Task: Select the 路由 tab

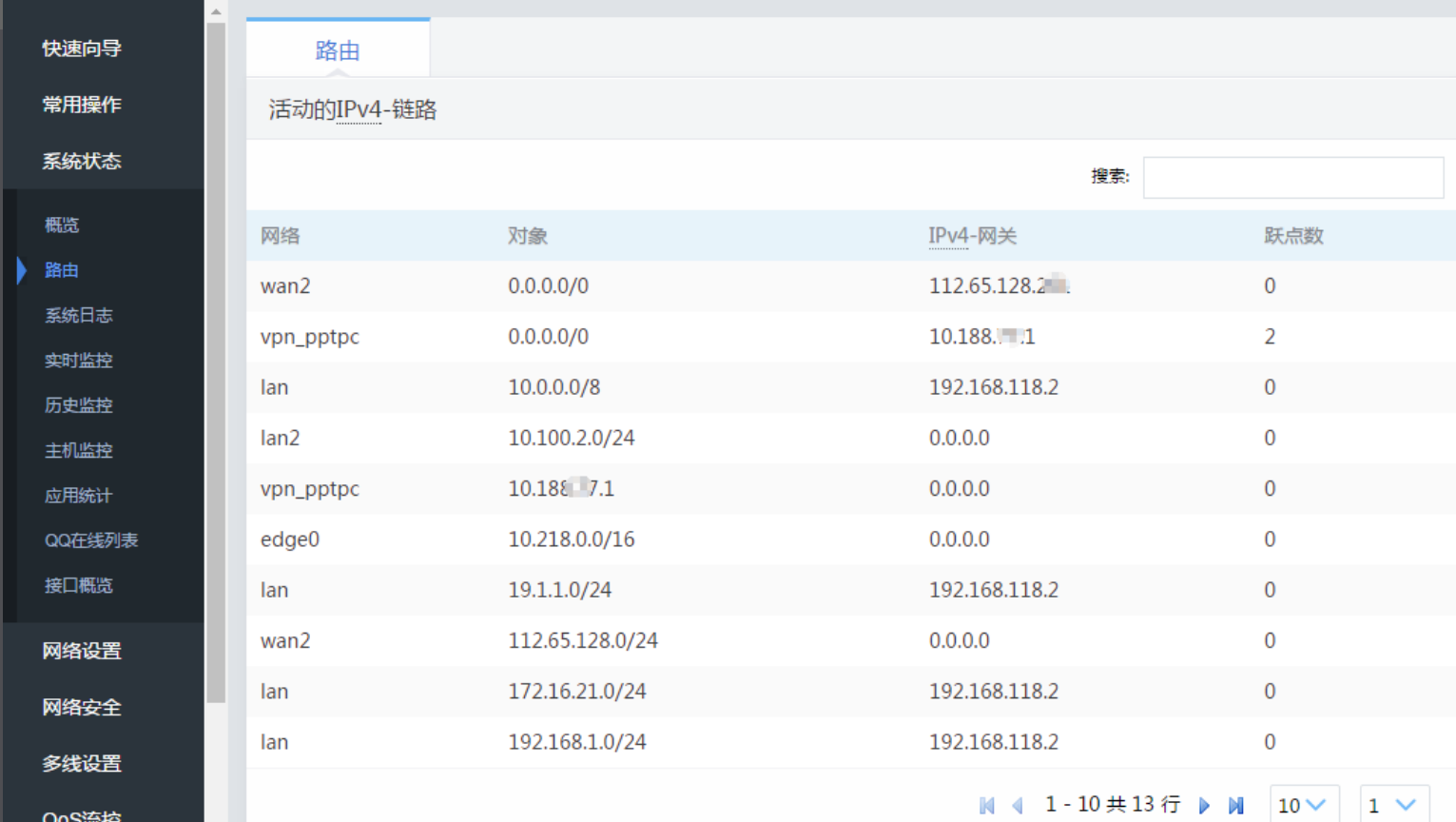Action: click(x=338, y=50)
